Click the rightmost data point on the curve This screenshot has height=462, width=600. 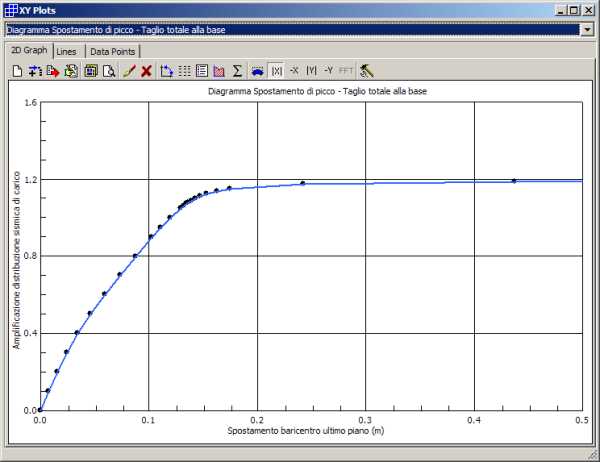pos(514,181)
